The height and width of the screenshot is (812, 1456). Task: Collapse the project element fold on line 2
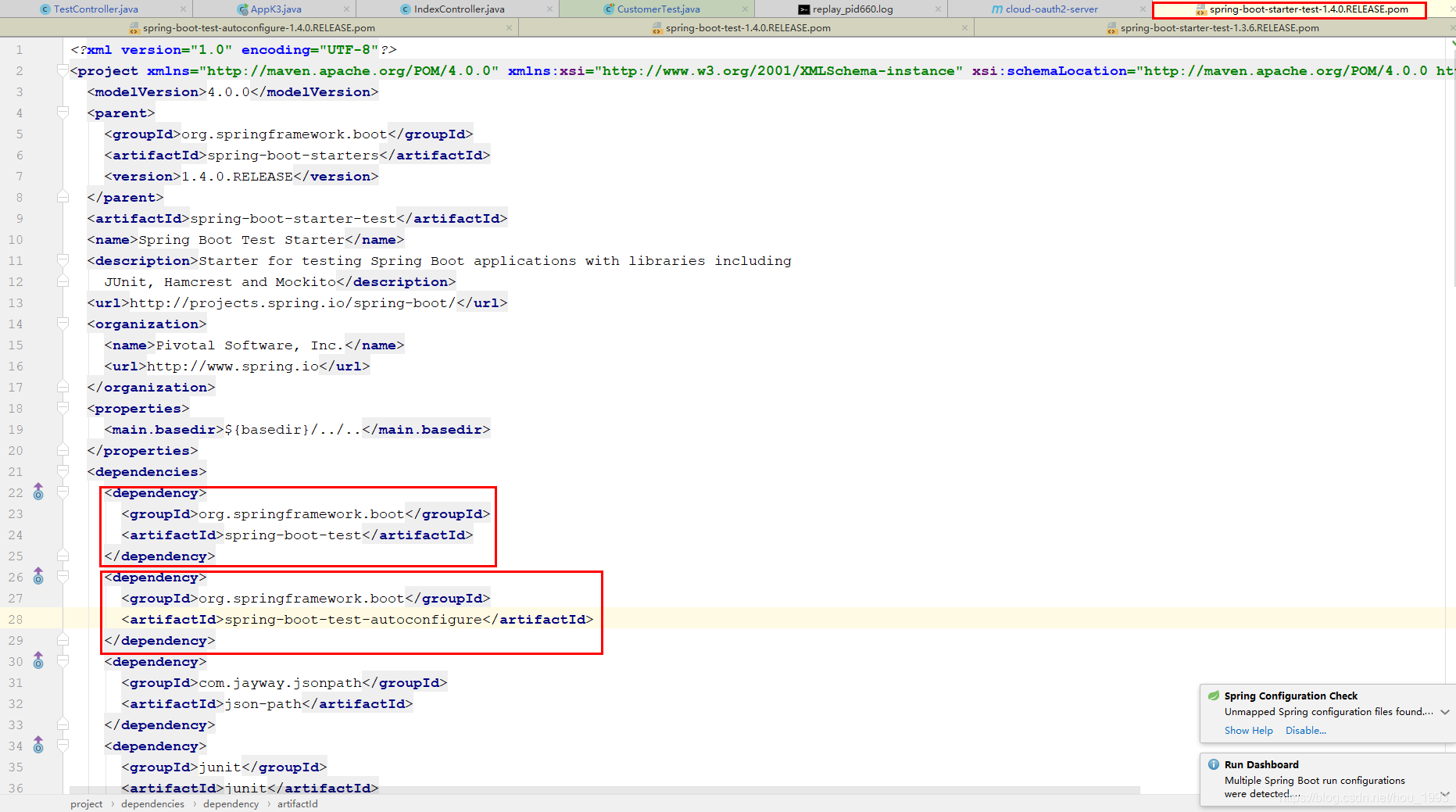[x=63, y=70]
